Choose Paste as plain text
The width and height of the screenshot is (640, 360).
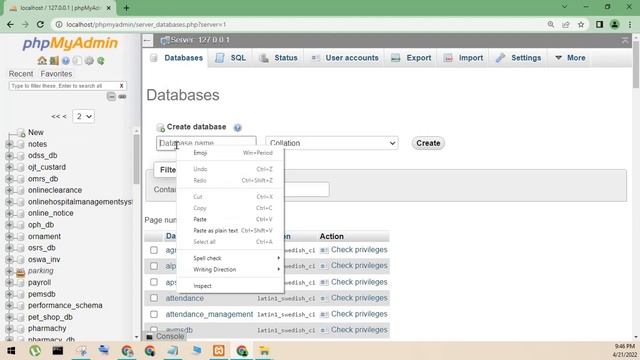tap(231, 231)
